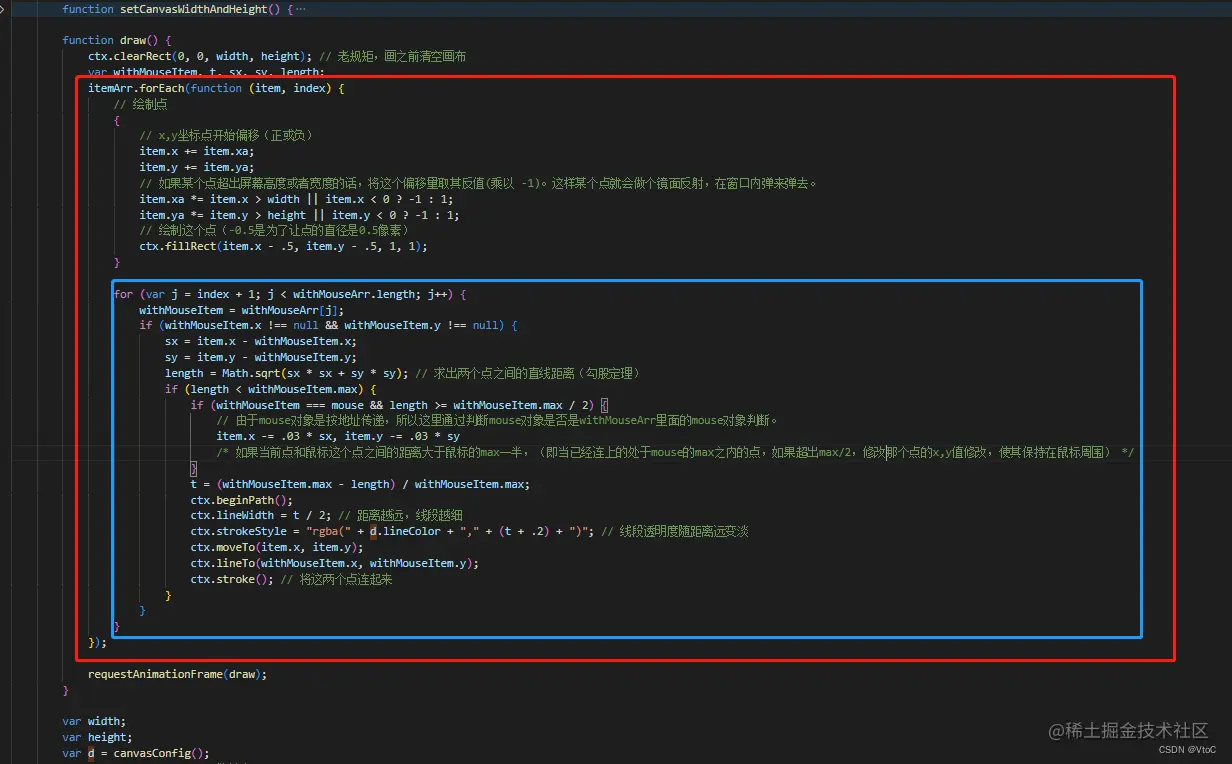Image resolution: width=1232 pixels, height=764 pixels.
Task: Click the 'if (withMouseItem.x !== null' condition
Action: pyautogui.click(x=328, y=326)
